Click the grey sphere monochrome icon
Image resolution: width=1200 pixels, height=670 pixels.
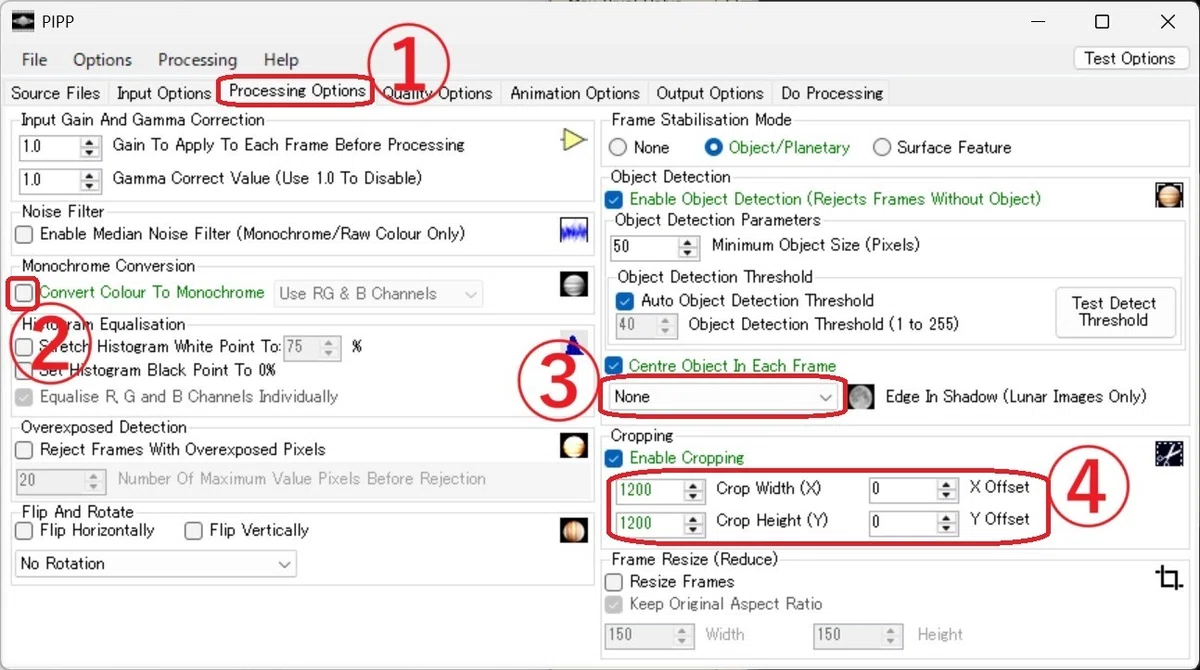click(573, 285)
